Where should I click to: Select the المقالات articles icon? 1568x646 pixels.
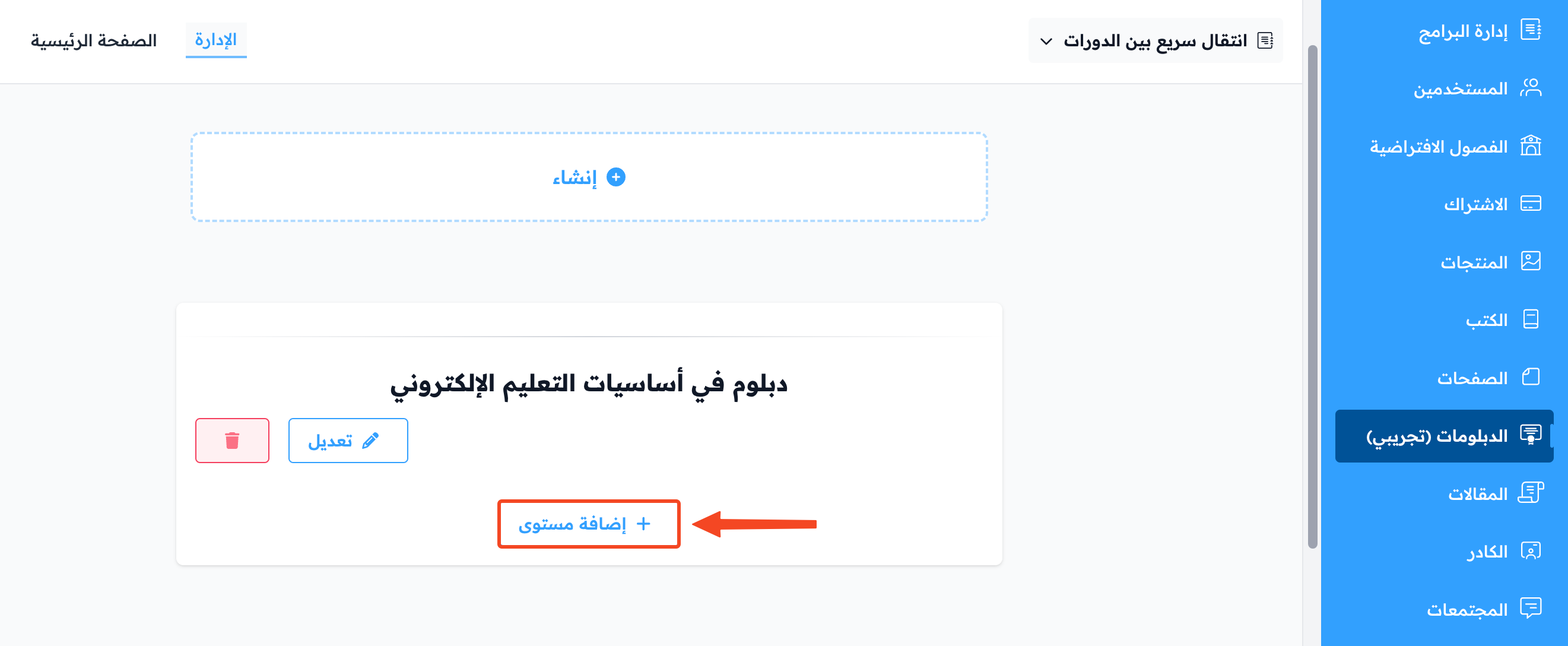(1530, 493)
